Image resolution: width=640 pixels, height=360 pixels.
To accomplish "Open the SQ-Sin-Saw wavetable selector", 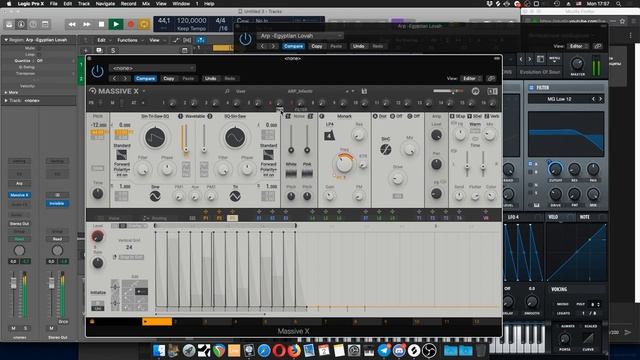I will [235, 116].
